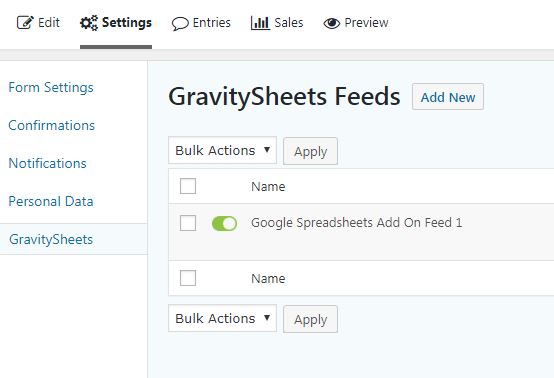Screen dimensions: 554x378
Task: Click the Entries speech bubble icon
Action: point(180,24)
